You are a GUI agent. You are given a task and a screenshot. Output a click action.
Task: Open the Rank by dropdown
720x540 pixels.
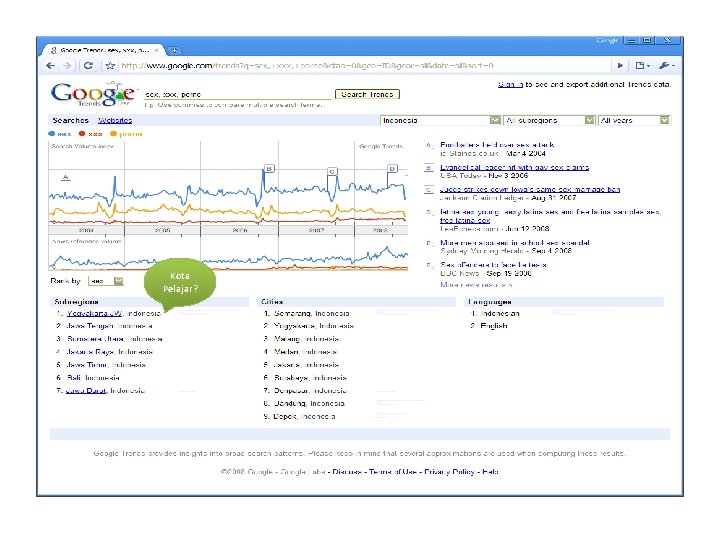(106, 281)
